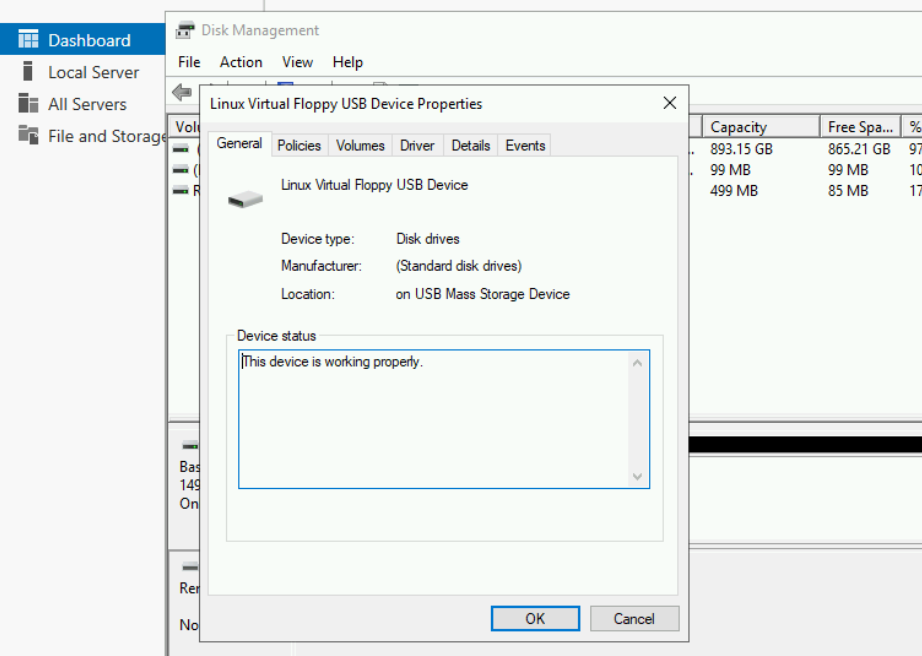922x656 pixels.
Task: Open the View menu in Disk Management
Action: click(x=297, y=62)
